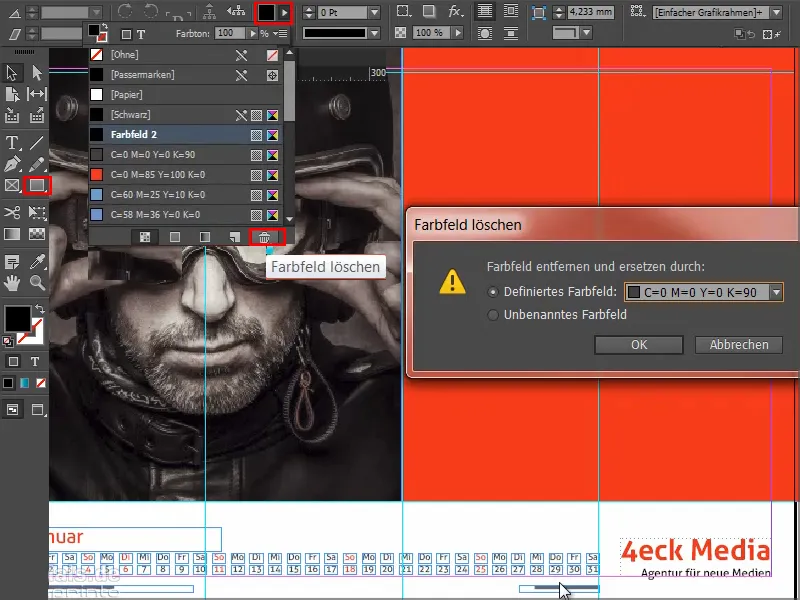This screenshot has width=800, height=600.
Task: Select swatch C=0 M=85 Y=100 K=0
Action: pyautogui.click(x=186, y=174)
